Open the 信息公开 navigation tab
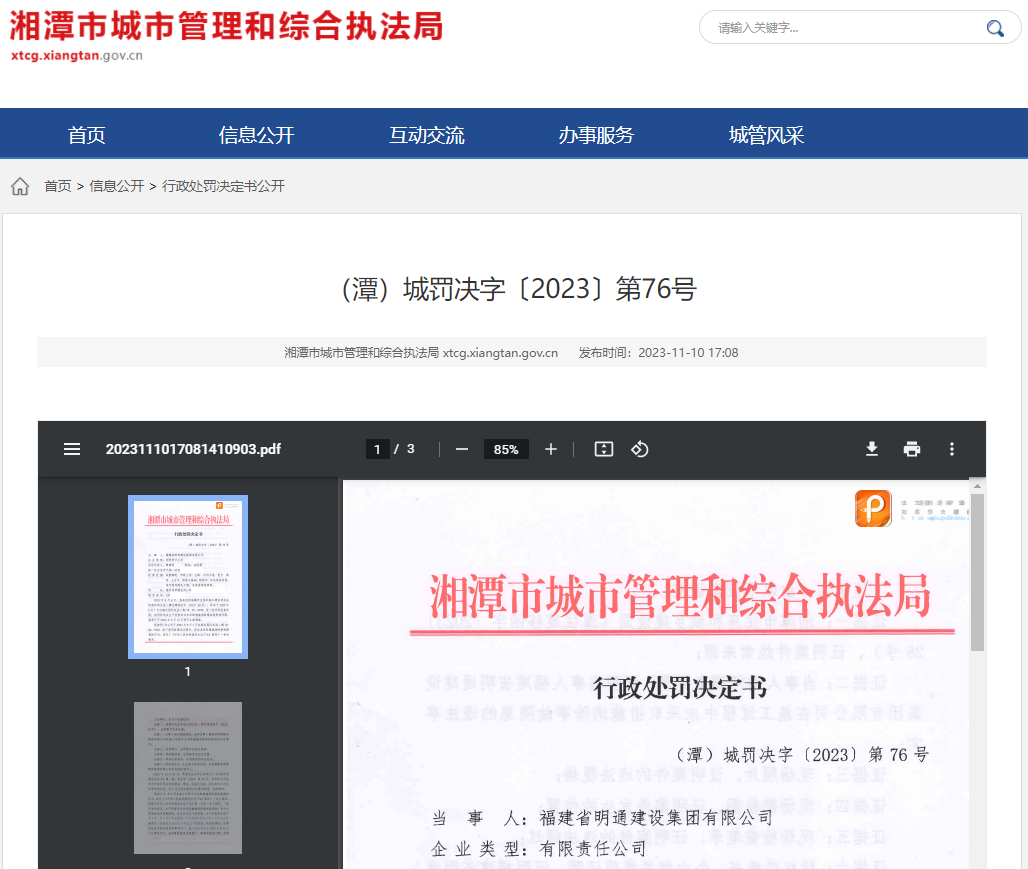Screen dimensions: 1028x869 tap(256, 135)
